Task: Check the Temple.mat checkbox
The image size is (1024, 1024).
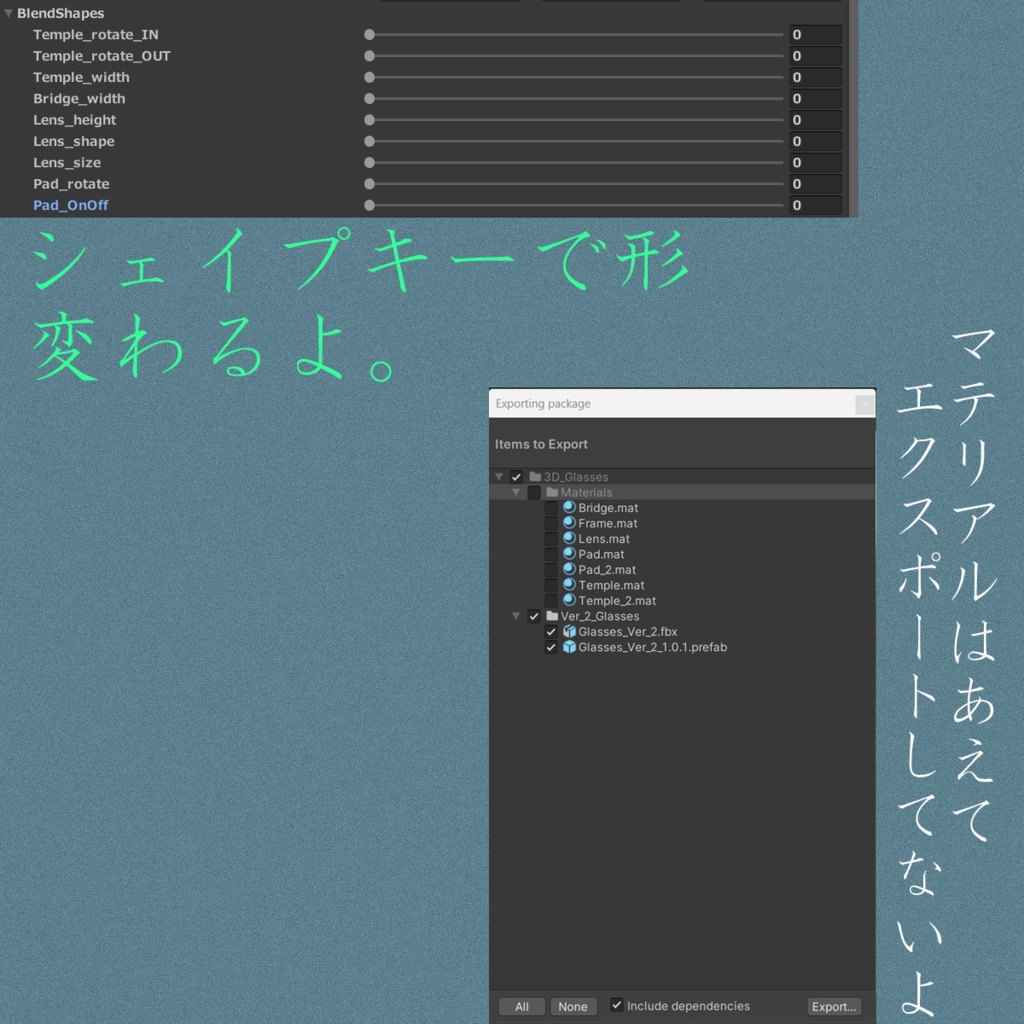Action: point(551,585)
